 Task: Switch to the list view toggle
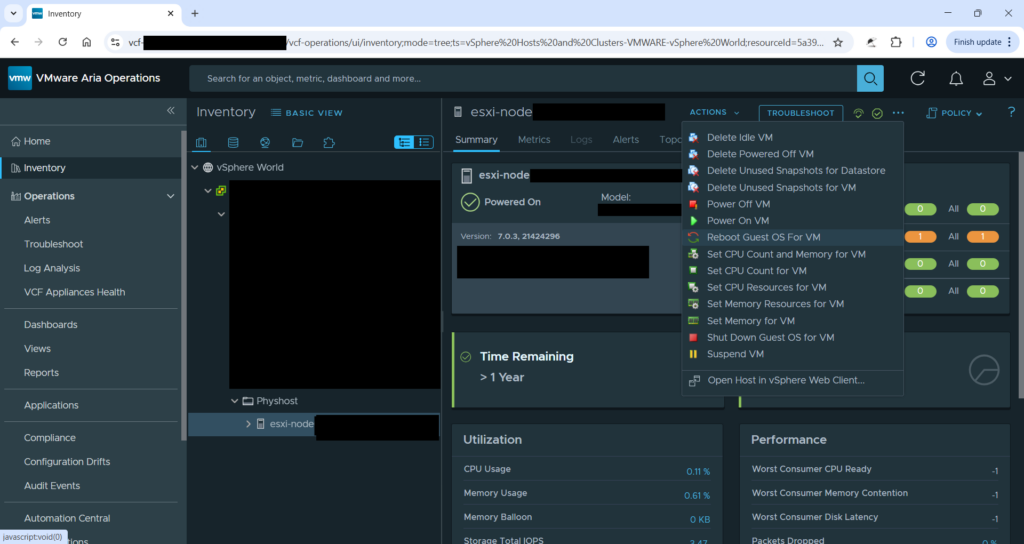(x=424, y=142)
